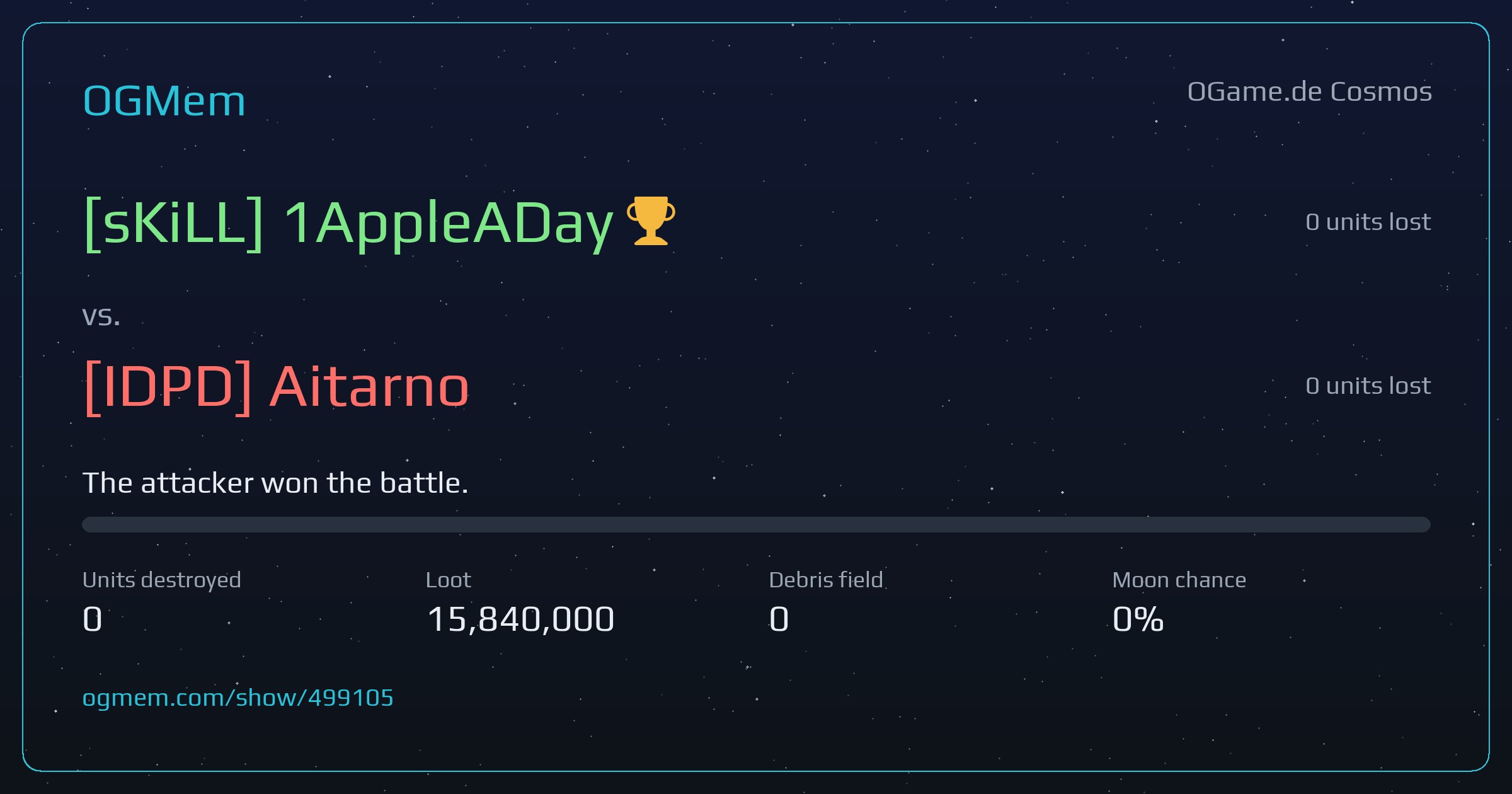Open the ogmem.com/show/499105 link

[238, 698]
